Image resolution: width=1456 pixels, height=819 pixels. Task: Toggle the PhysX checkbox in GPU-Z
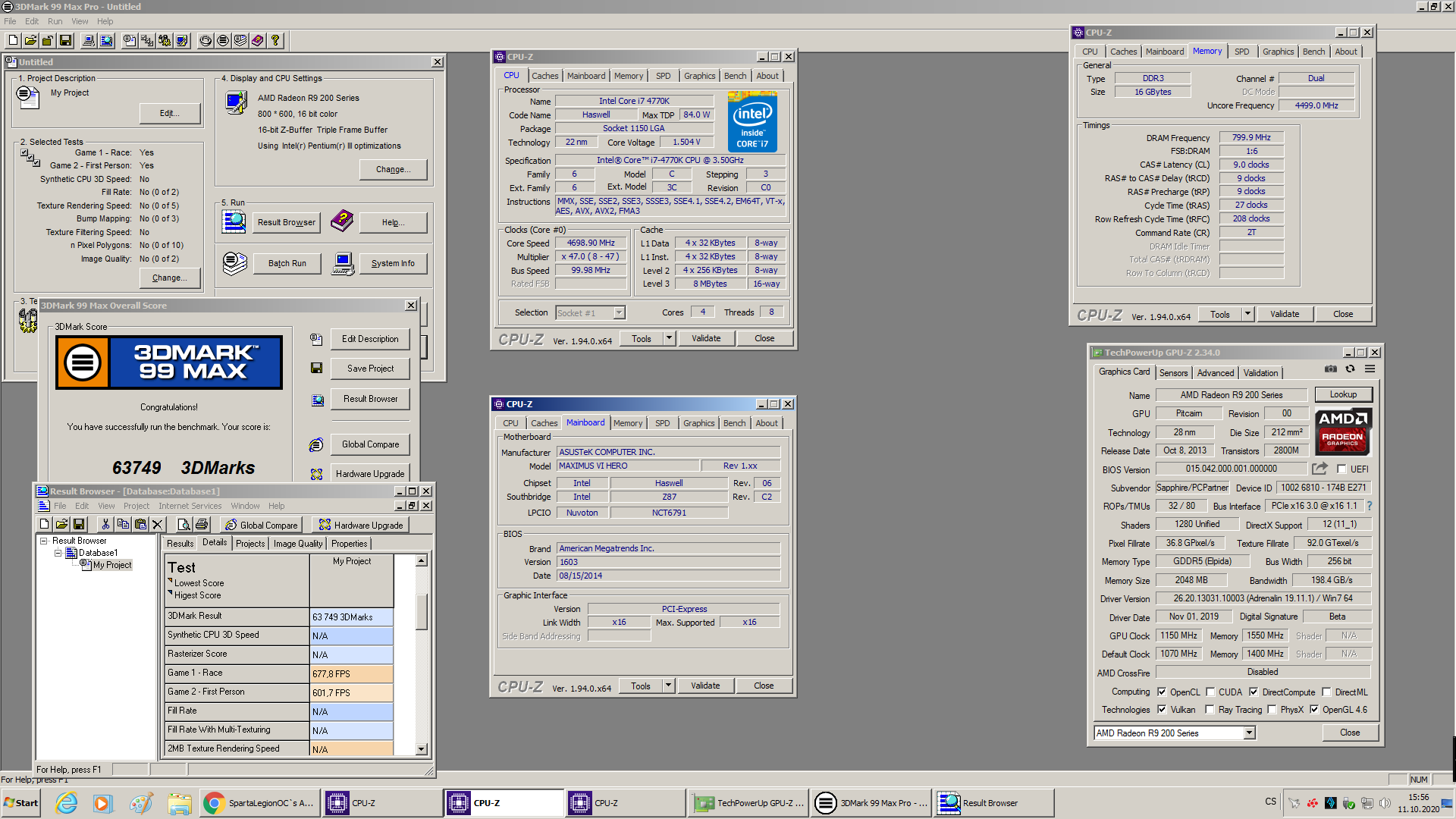(x=1272, y=710)
